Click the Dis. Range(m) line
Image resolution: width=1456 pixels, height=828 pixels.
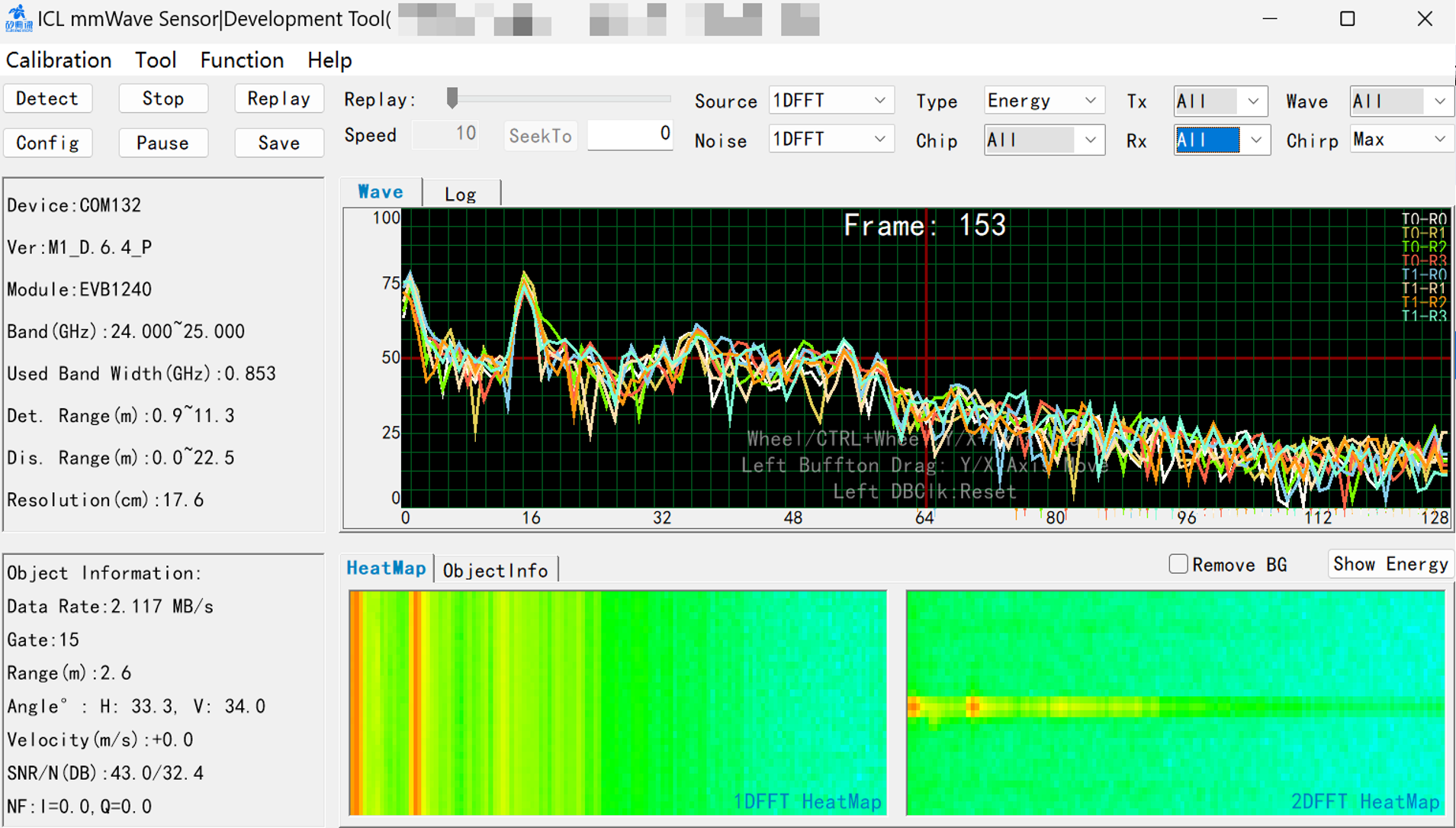tap(121, 458)
